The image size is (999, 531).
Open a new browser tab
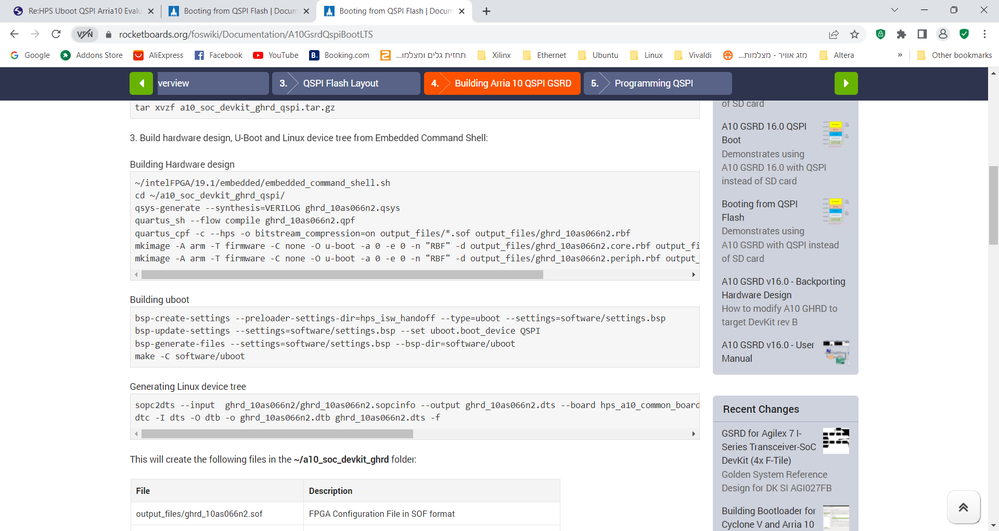486,11
